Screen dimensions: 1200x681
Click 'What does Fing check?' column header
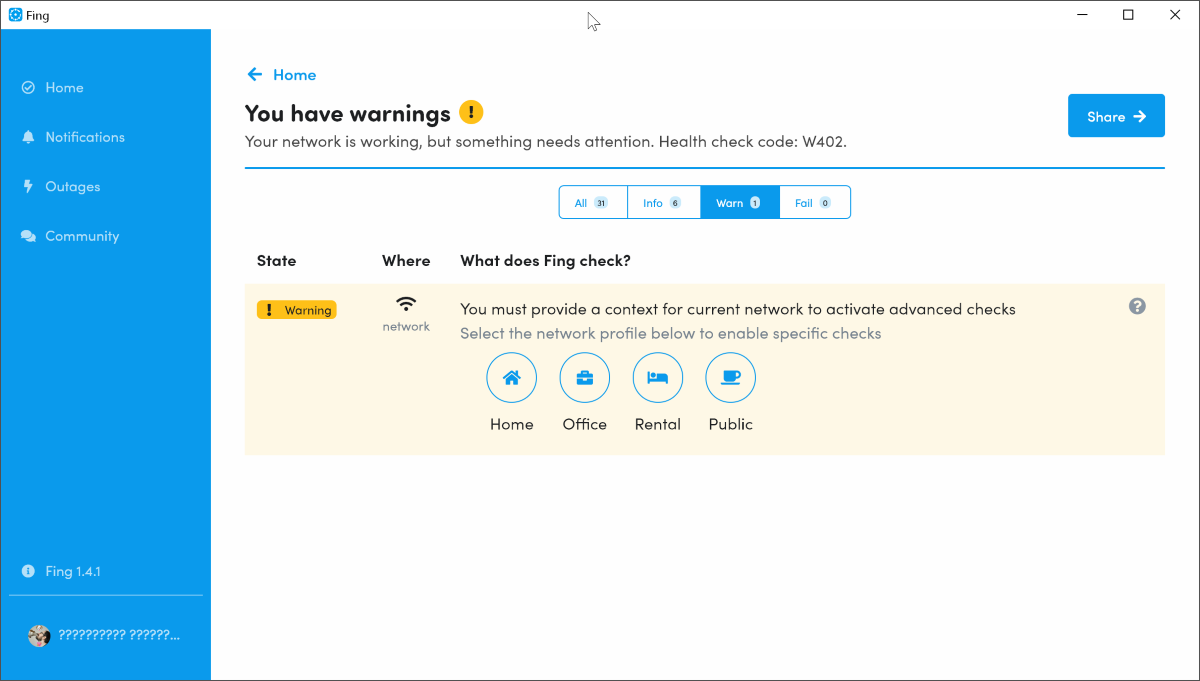pyautogui.click(x=545, y=261)
